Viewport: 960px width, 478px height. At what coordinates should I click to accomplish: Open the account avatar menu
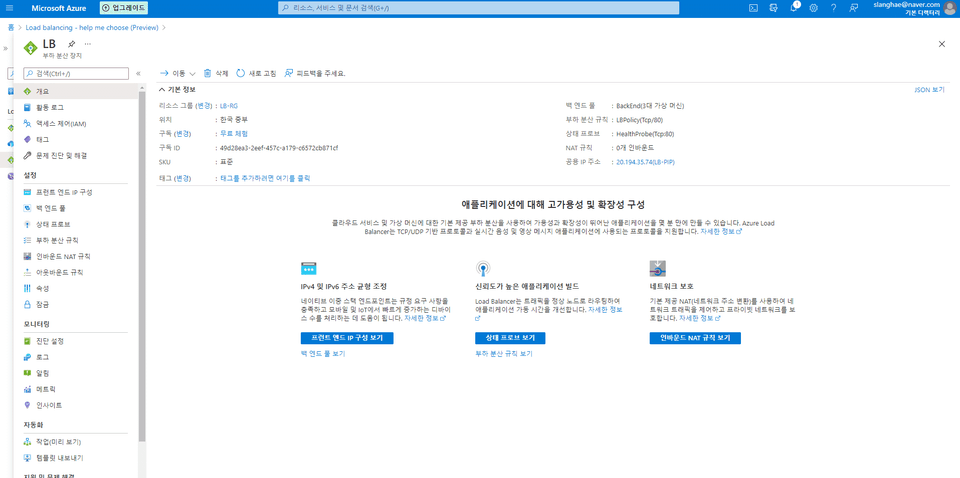pos(950,8)
